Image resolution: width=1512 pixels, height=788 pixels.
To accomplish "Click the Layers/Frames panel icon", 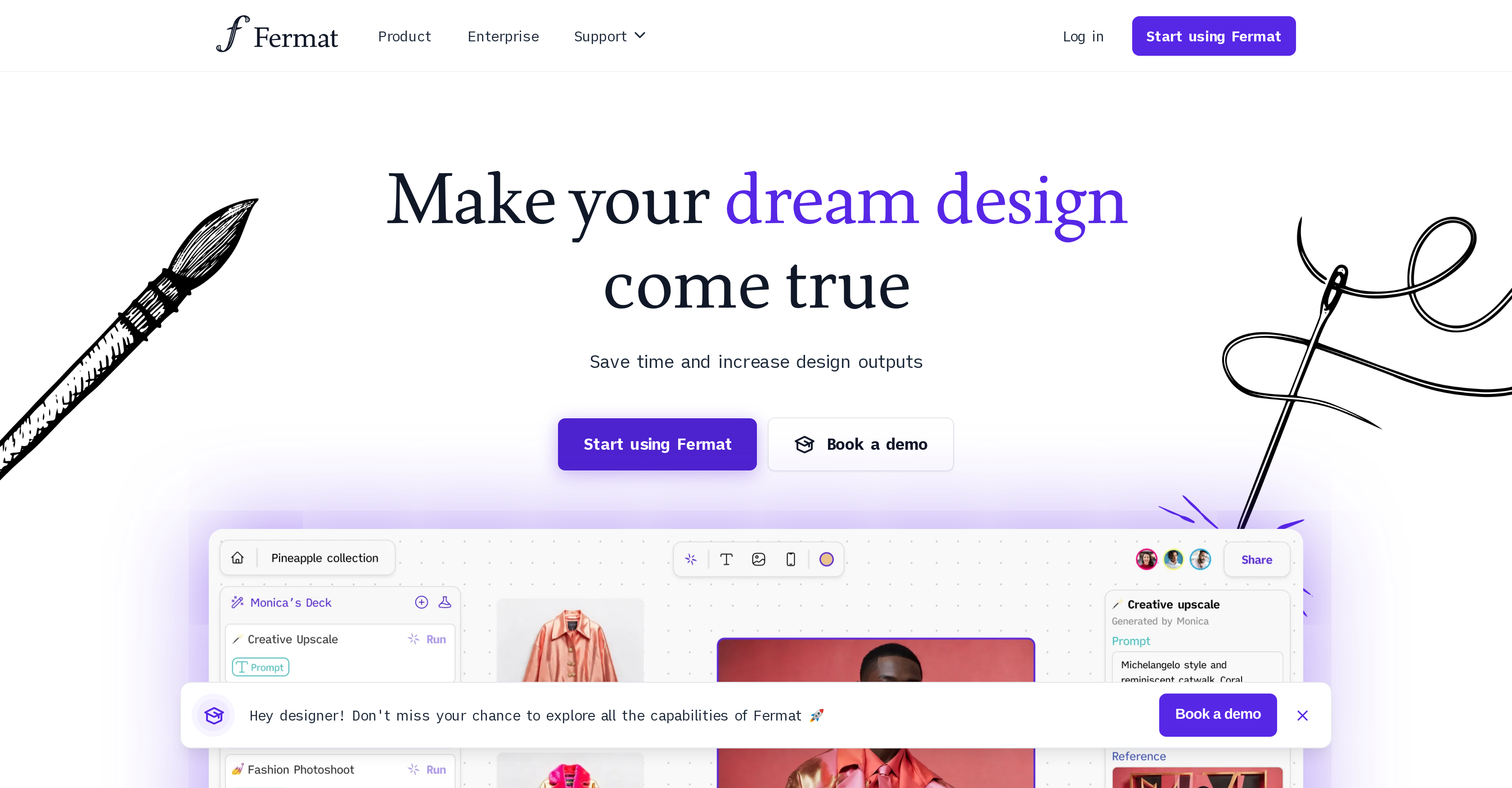I will tap(791, 559).
